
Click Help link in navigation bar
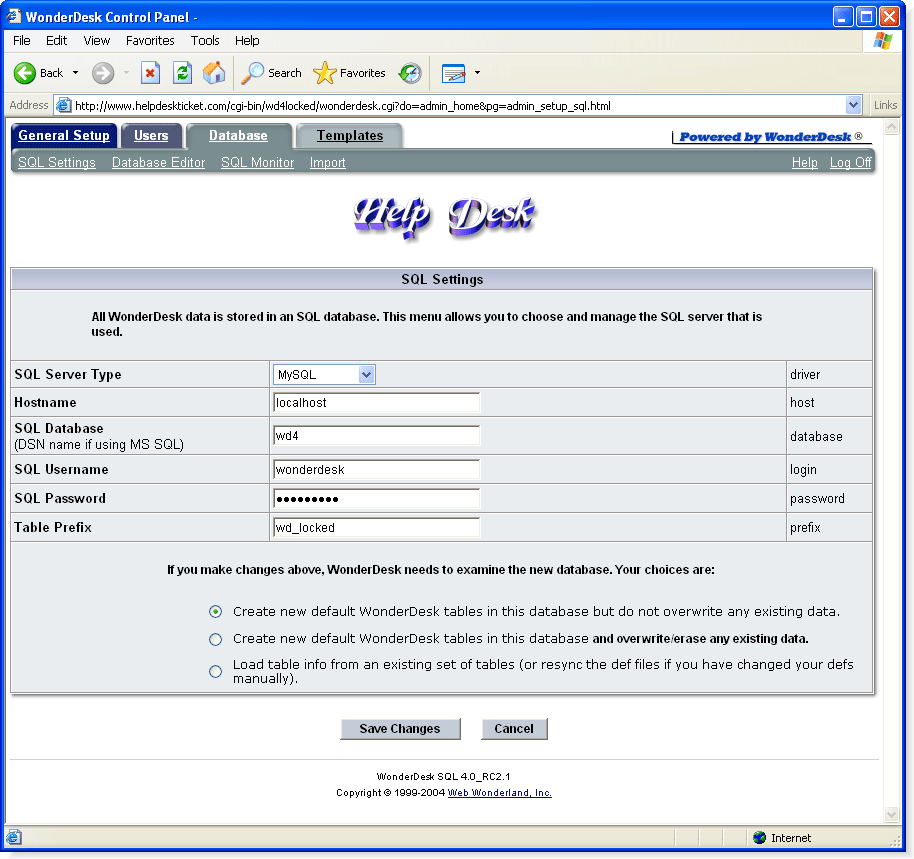tap(804, 163)
